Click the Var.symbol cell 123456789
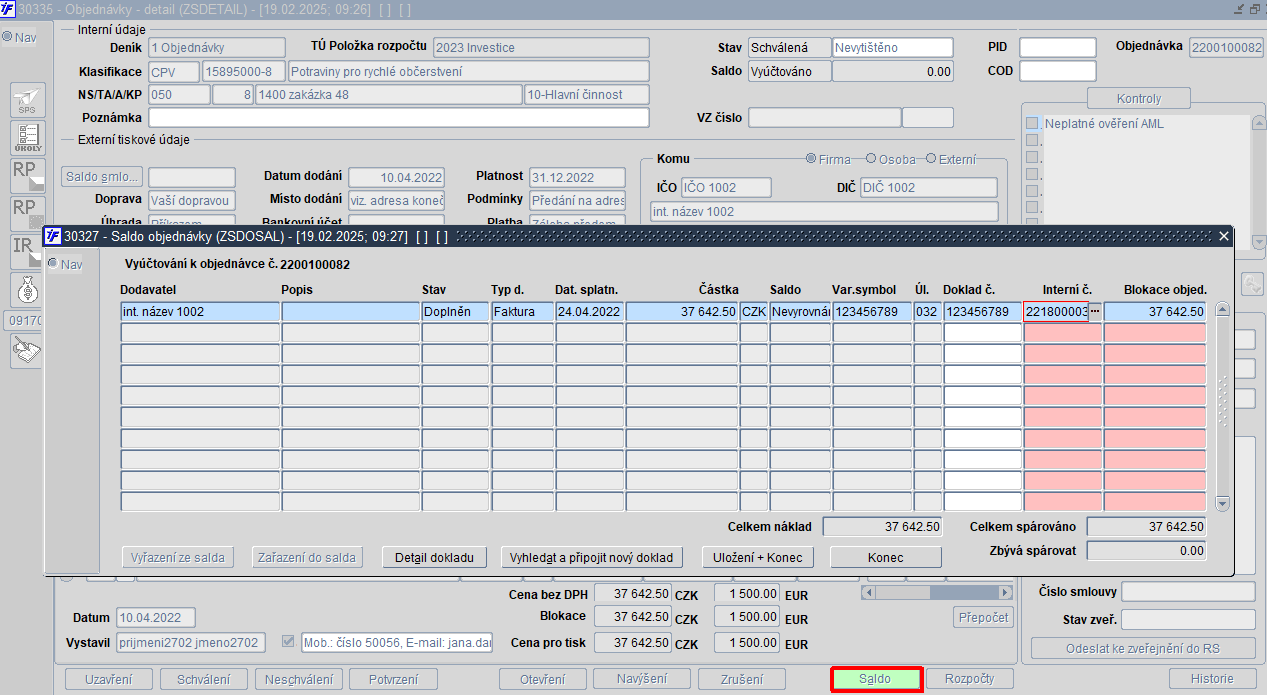Screen dimensions: 1267x695 click(x=871, y=312)
